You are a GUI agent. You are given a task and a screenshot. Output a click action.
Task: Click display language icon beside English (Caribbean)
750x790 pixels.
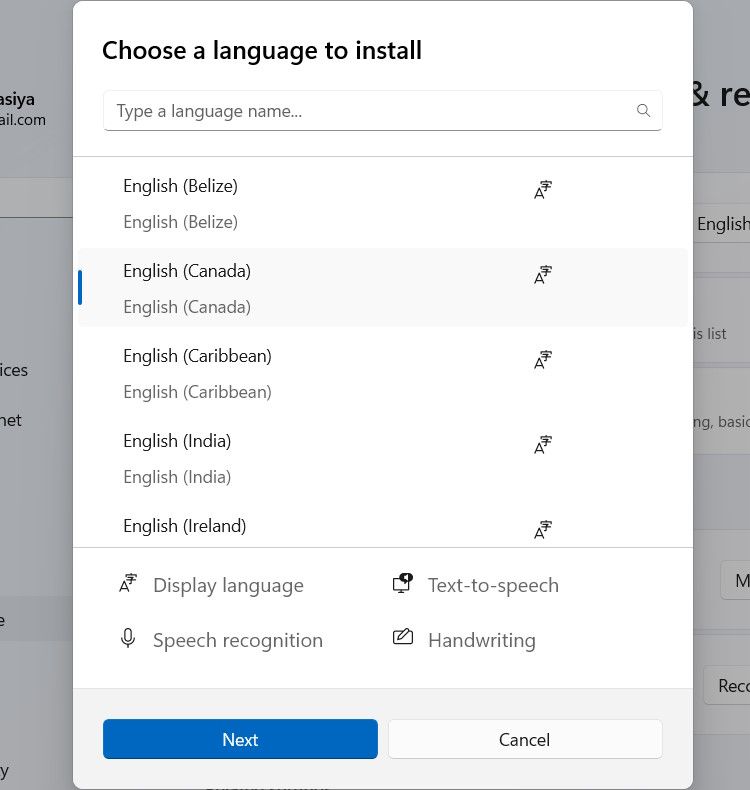543,360
